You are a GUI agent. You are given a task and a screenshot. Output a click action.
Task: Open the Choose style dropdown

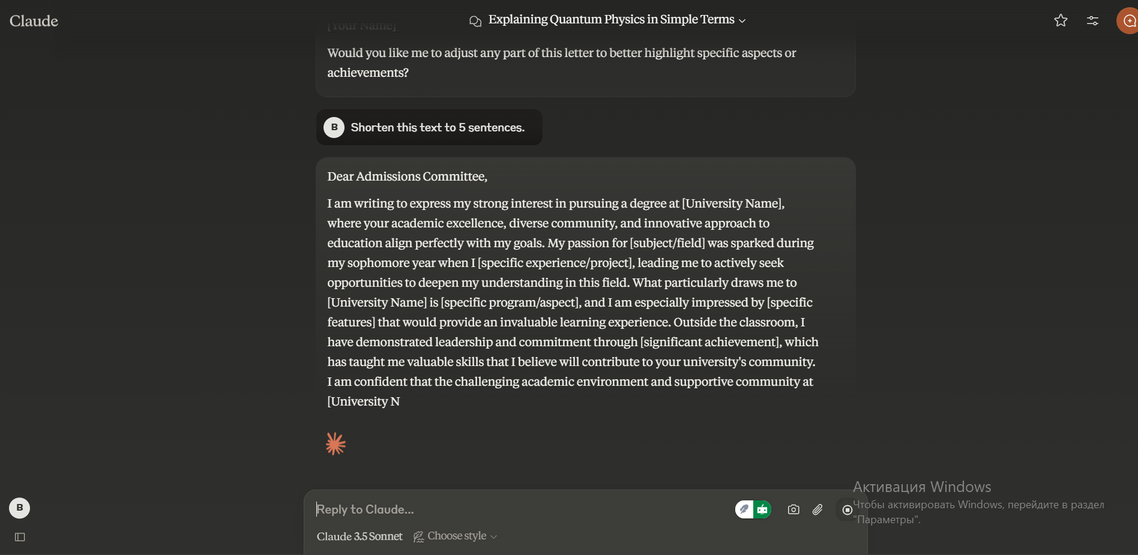coord(456,536)
